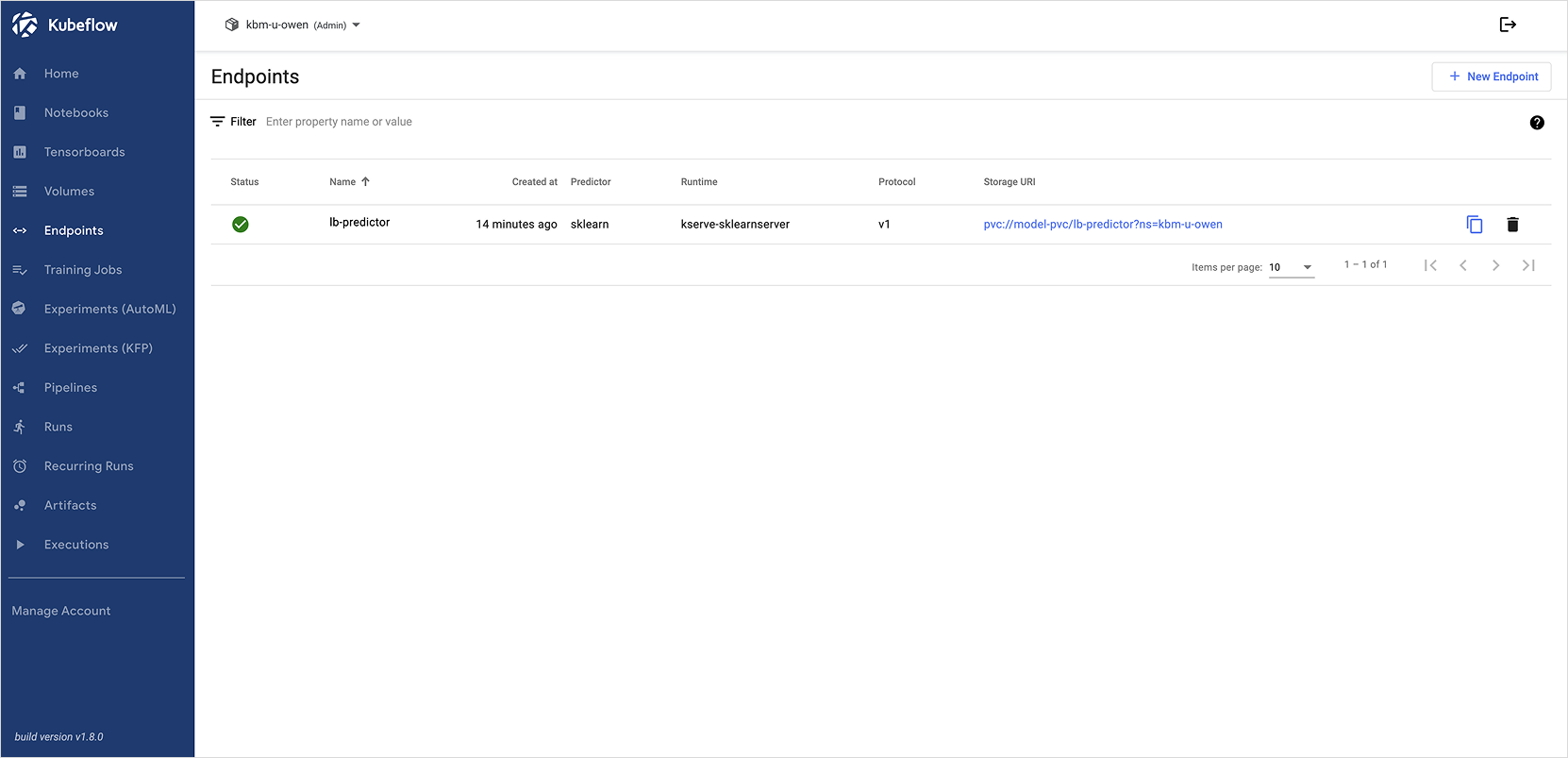Click the Predictor column header
The image size is (1568, 758).
(x=591, y=182)
